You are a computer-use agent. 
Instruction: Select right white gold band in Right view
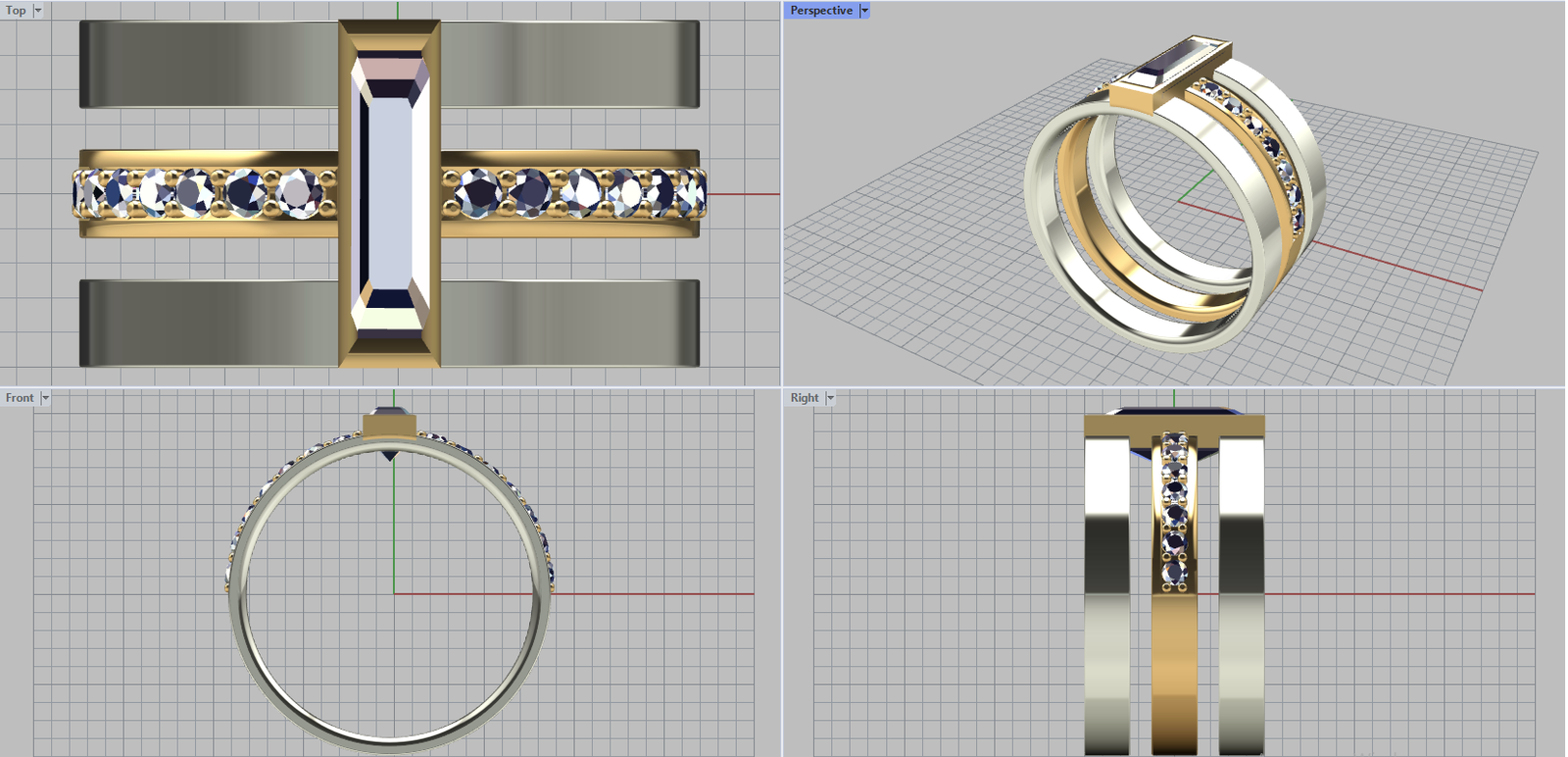coord(1241,588)
